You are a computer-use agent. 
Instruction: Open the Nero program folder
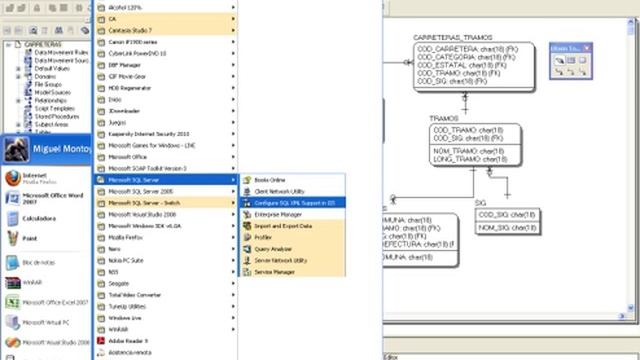tap(166, 249)
